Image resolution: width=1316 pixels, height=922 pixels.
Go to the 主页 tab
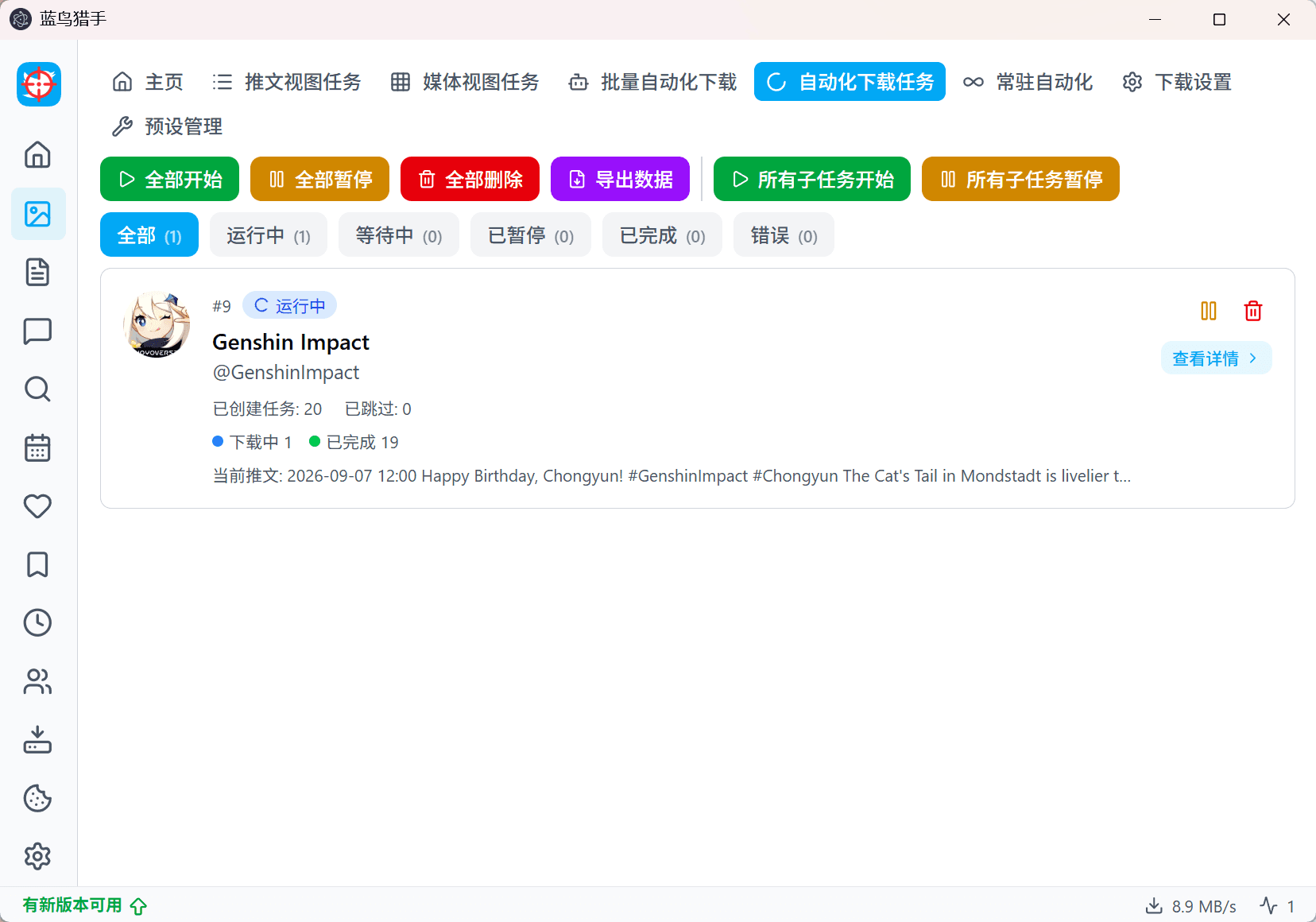148,82
